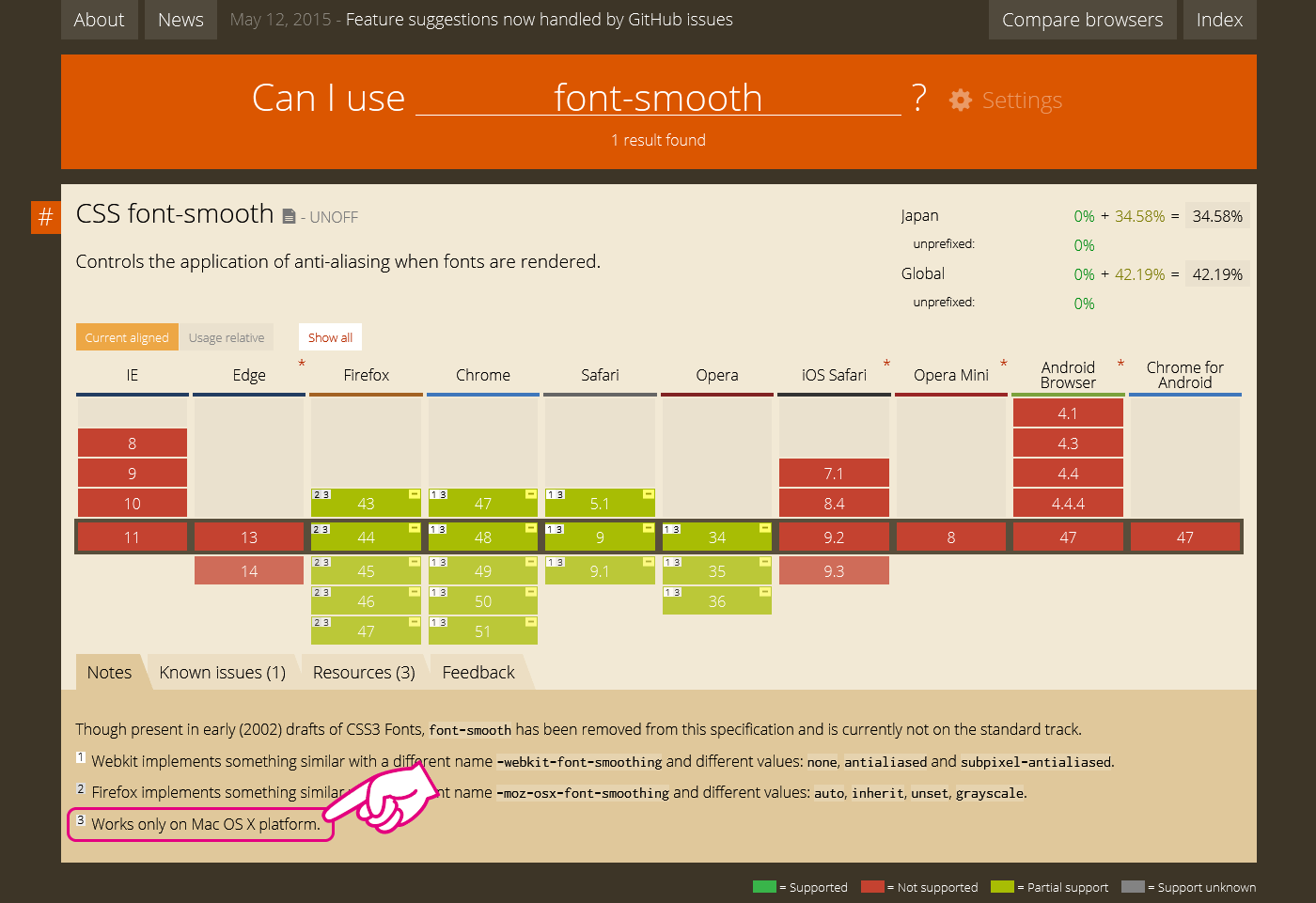Select the IE 8 version cell
Viewport: 1316px width, 903px height.
(133, 444)
